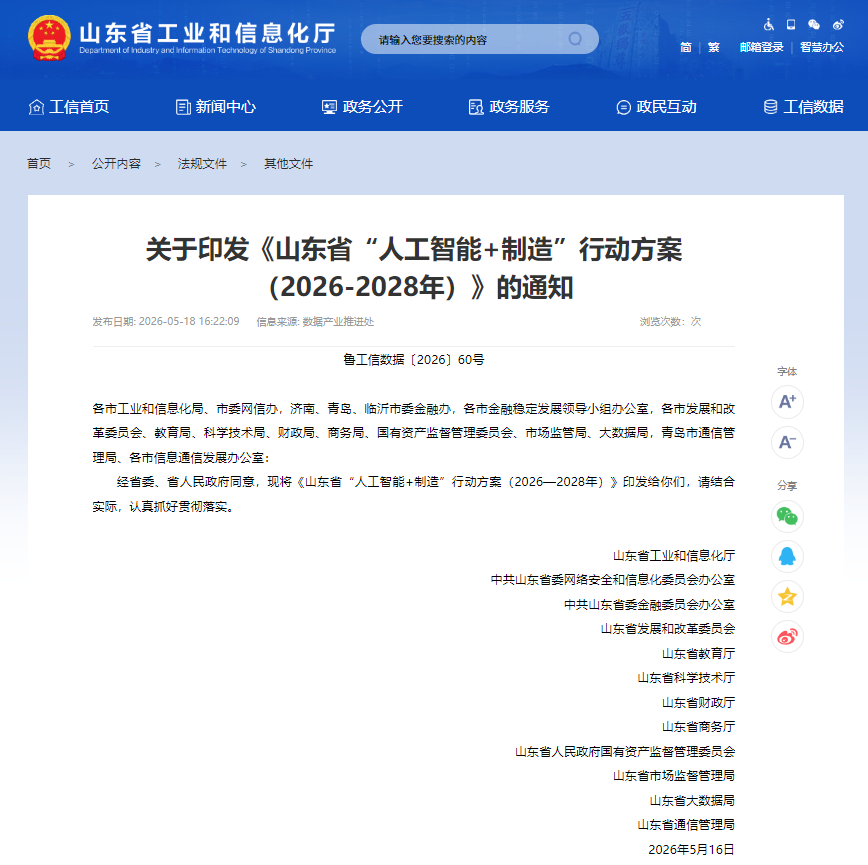Open the mobile version icon
868x865 pixels.
pyautogui.click(x=791, y=24)
